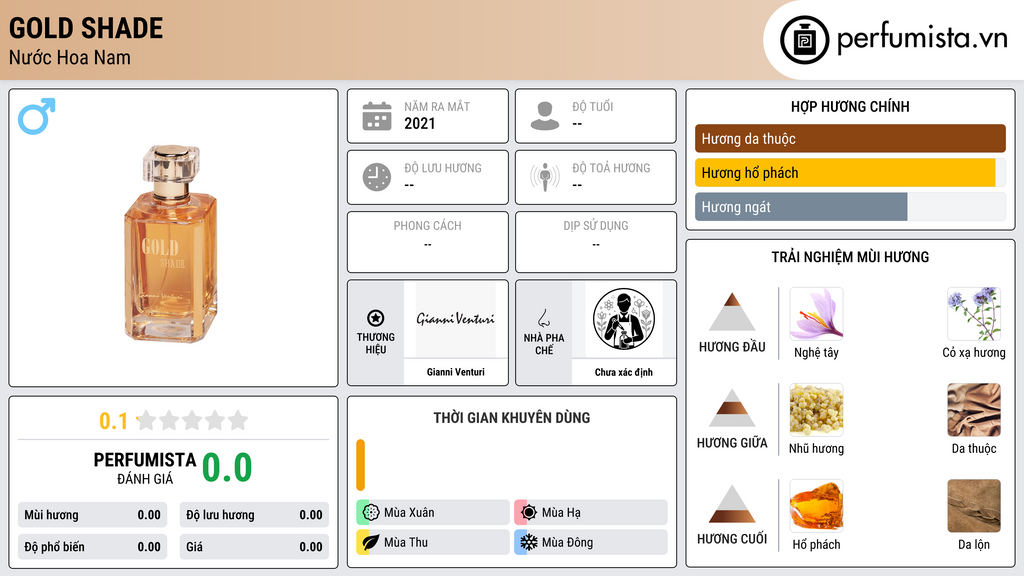
Task: Click the Gianni Venturi brand logo
Action: click(x=455, y=319)
